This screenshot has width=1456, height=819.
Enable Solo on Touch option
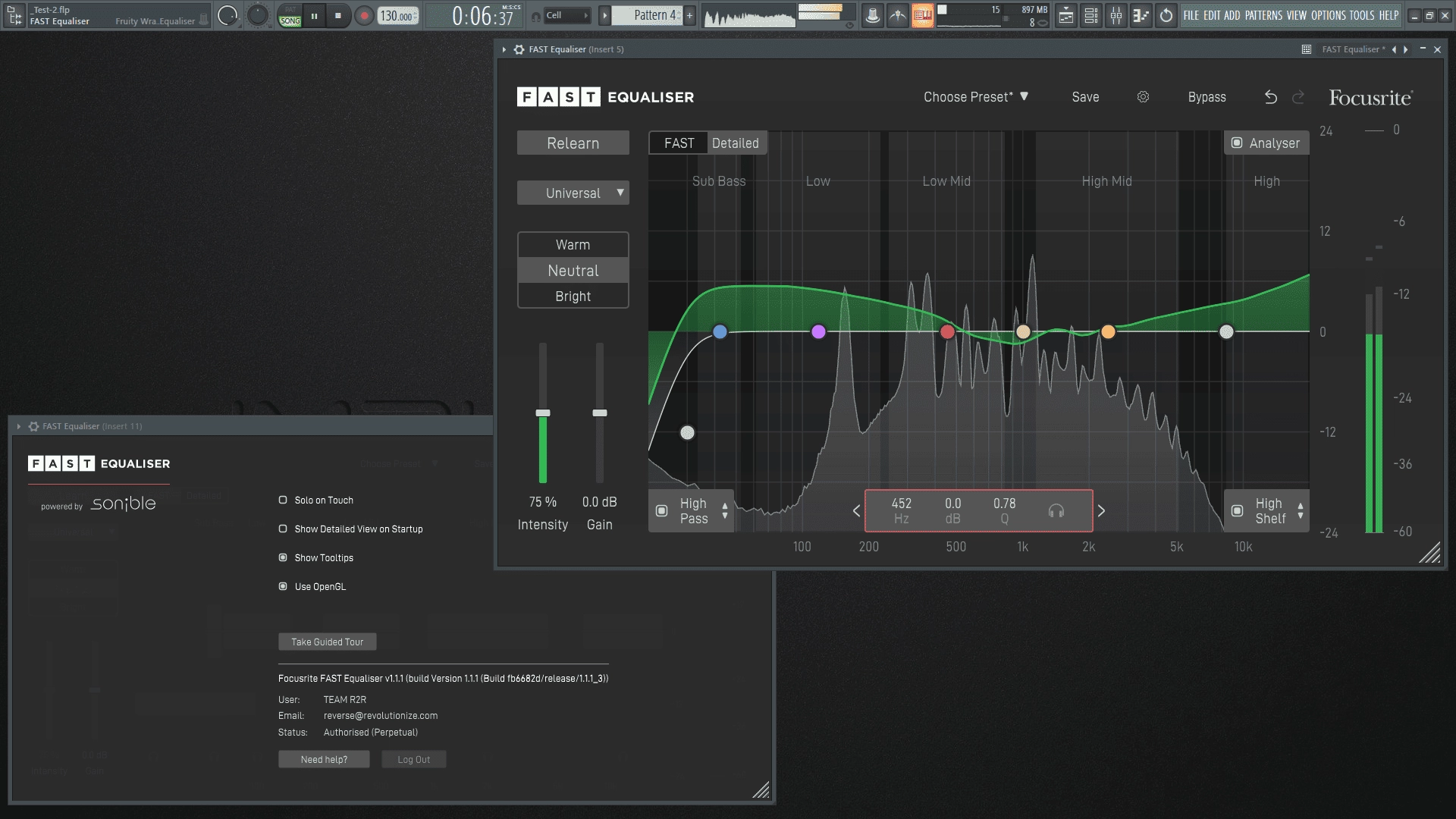pos(283,500)
